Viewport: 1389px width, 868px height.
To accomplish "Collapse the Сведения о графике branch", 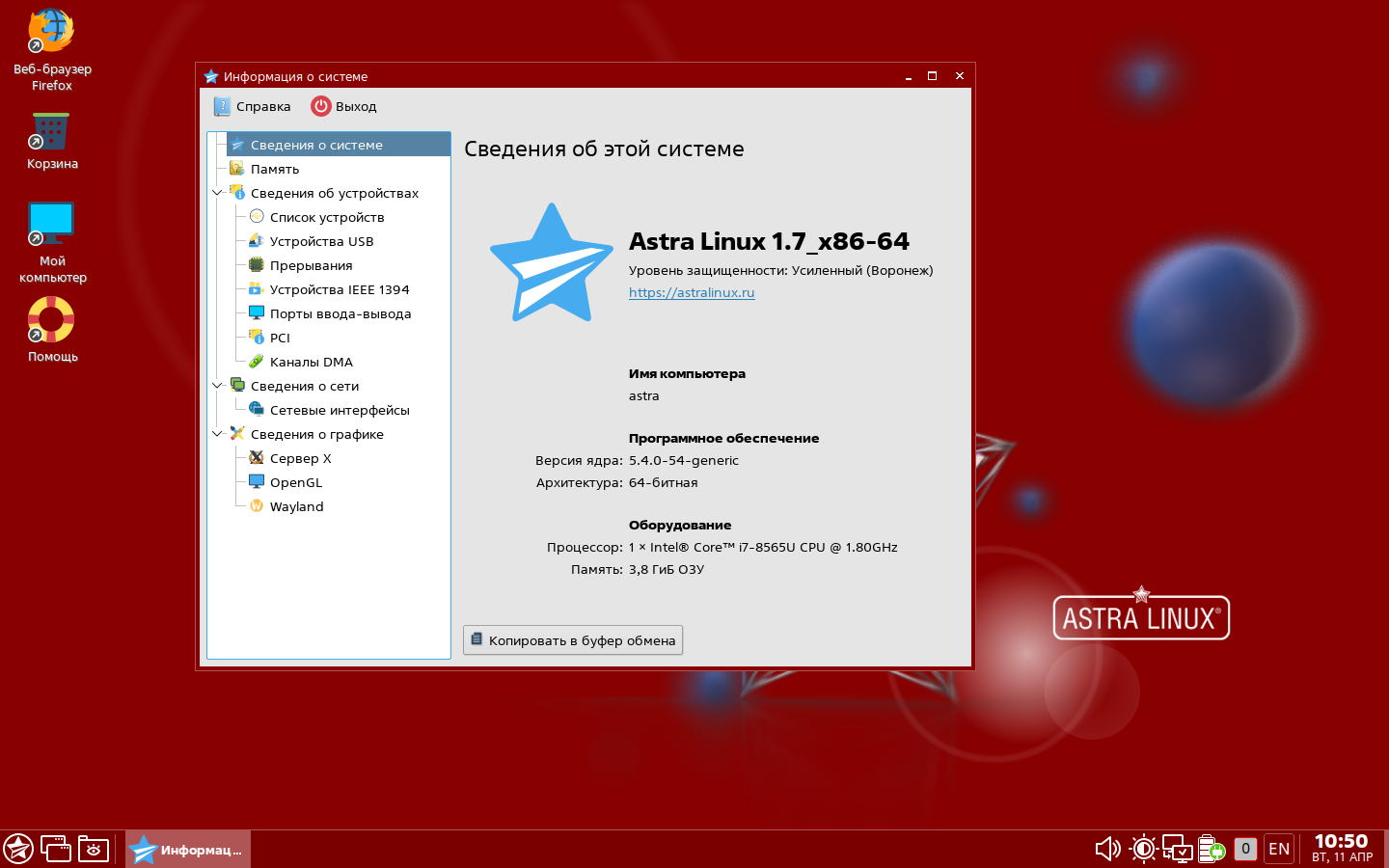I will click(x=217, y=434).
